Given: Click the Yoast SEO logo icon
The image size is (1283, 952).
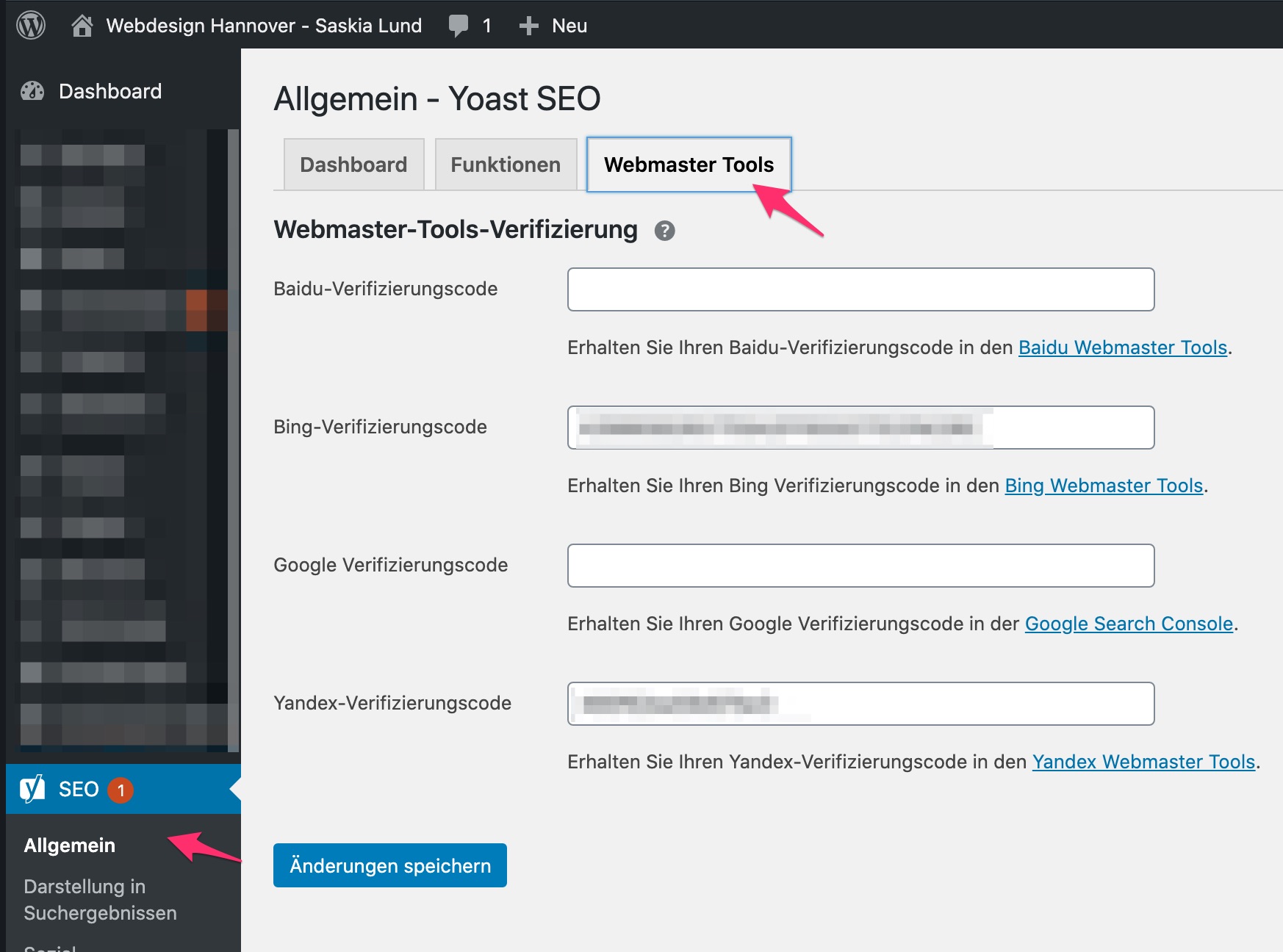Looking at the screenshot, I should click(x=32, y=789).
